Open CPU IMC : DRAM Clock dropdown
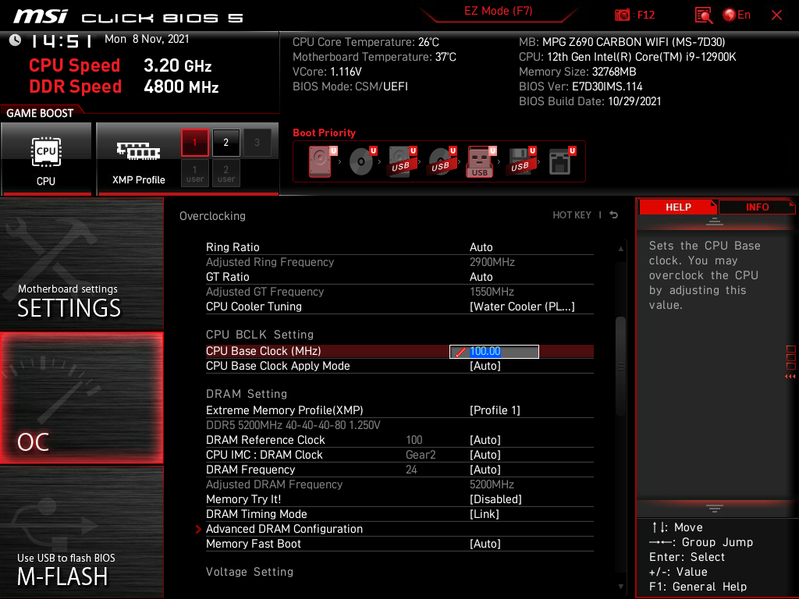Screen dimensions: 799x599 click(485, 454)
